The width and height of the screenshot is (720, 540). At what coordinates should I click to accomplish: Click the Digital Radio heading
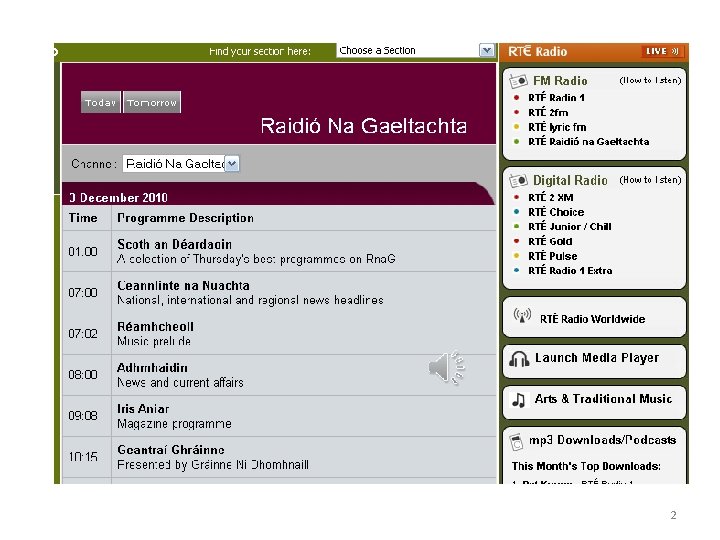point(570,180)
